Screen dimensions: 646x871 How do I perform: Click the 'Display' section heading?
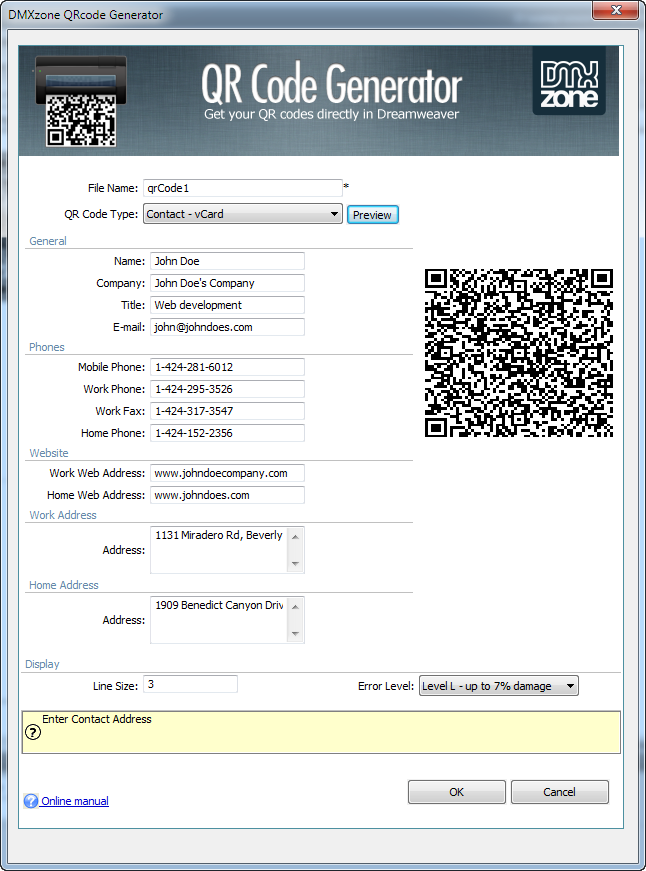42,664
